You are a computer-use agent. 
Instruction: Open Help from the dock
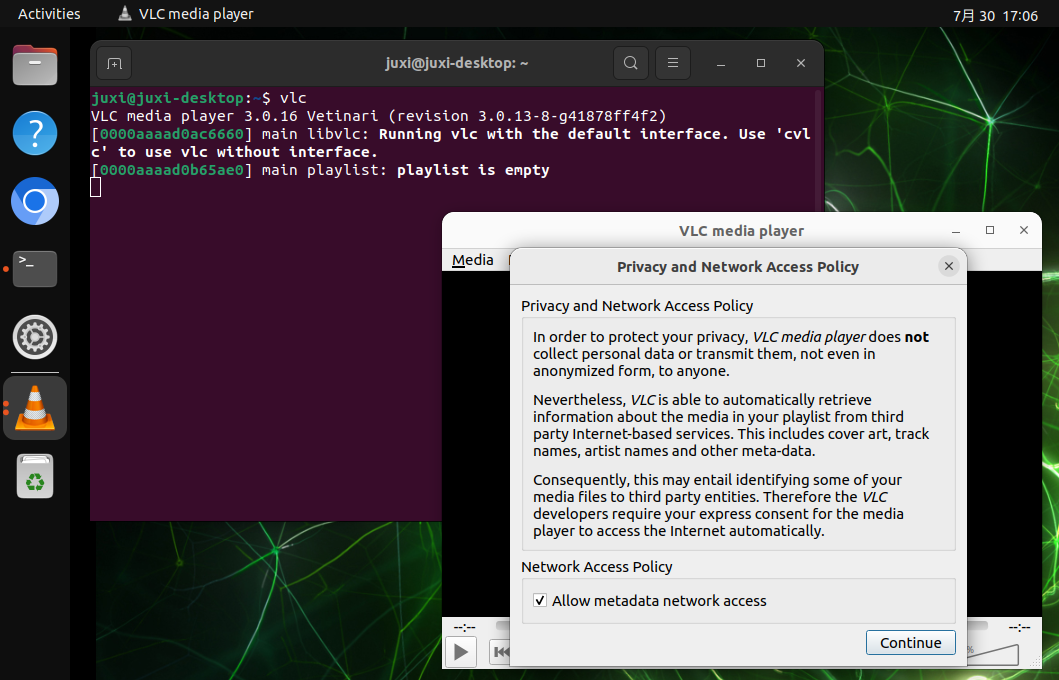[x=35, y=133]
